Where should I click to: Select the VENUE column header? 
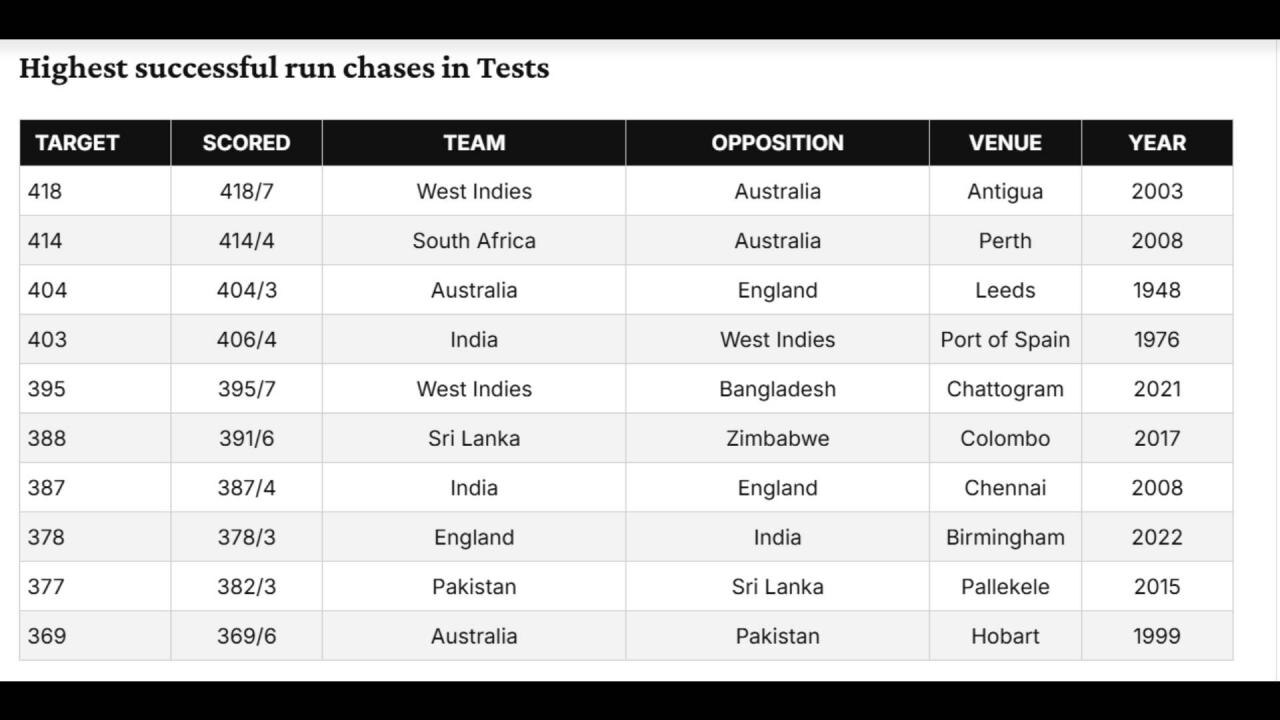coord(1005,143)
